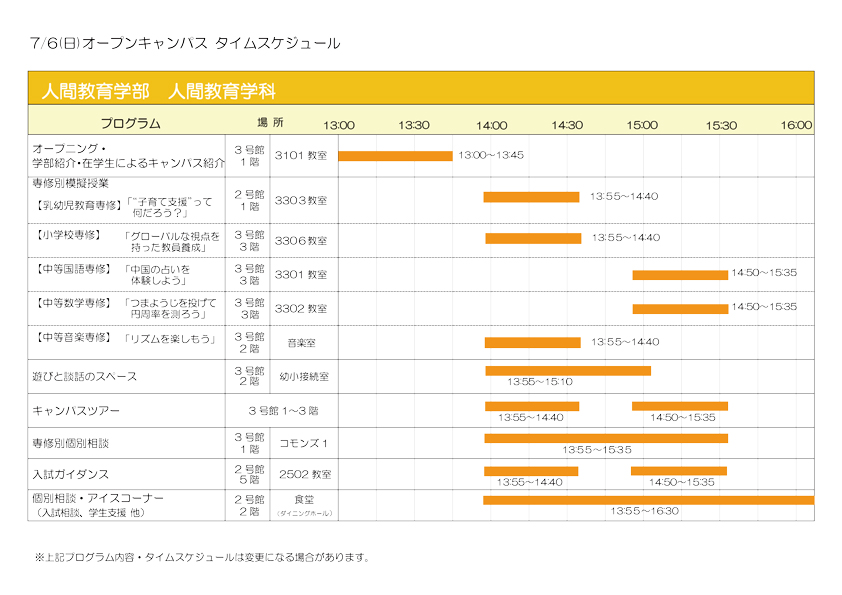Click the footer note "※上記プログラム内容・タイムスケジュールは変更になる場合があります。"
Viewport: 842px width, 595px height.
click(x=203, y=557)
